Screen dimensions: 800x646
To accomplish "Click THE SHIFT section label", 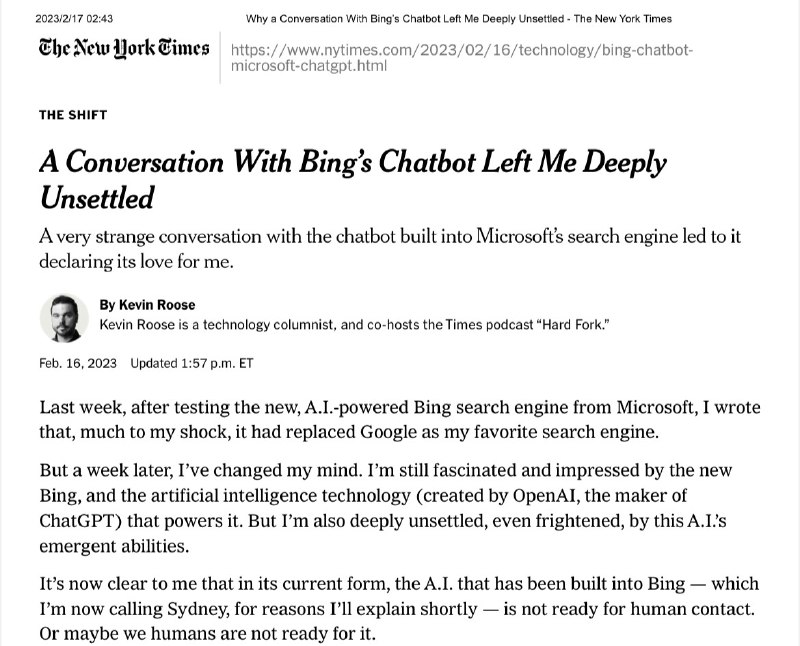I will [73, 115].
